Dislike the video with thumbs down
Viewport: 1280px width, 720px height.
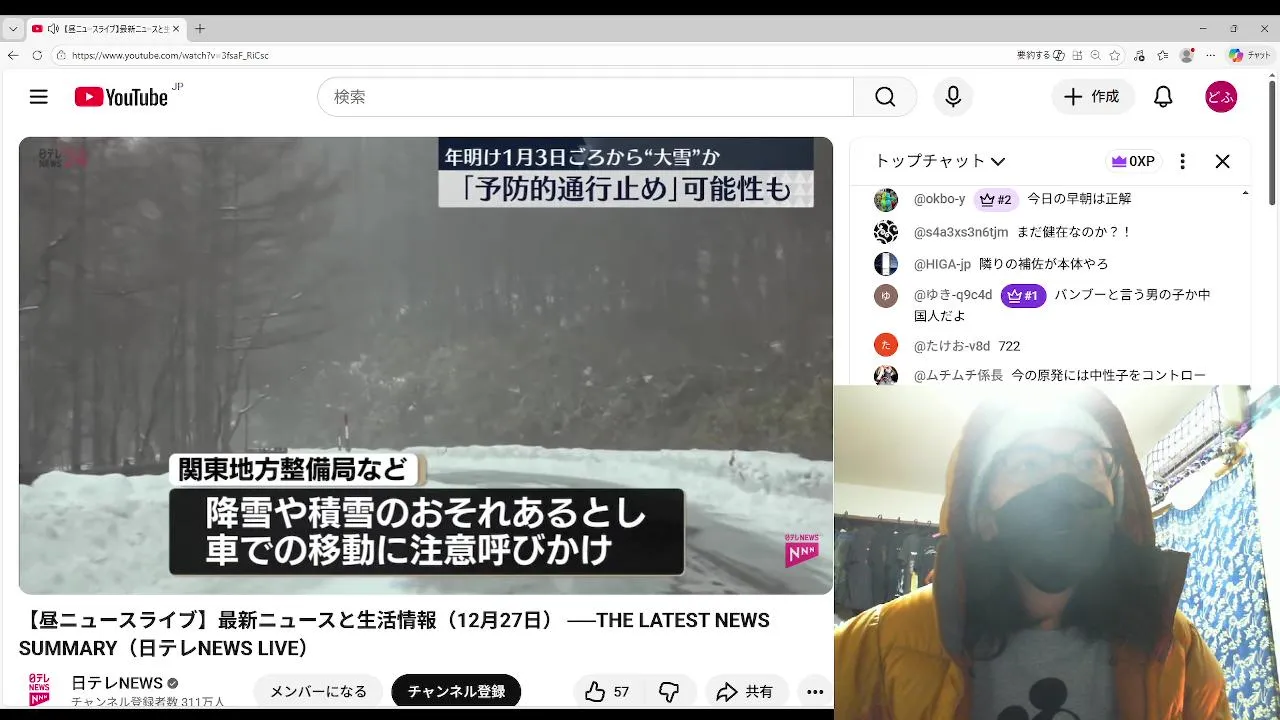(x=669, y=692)
